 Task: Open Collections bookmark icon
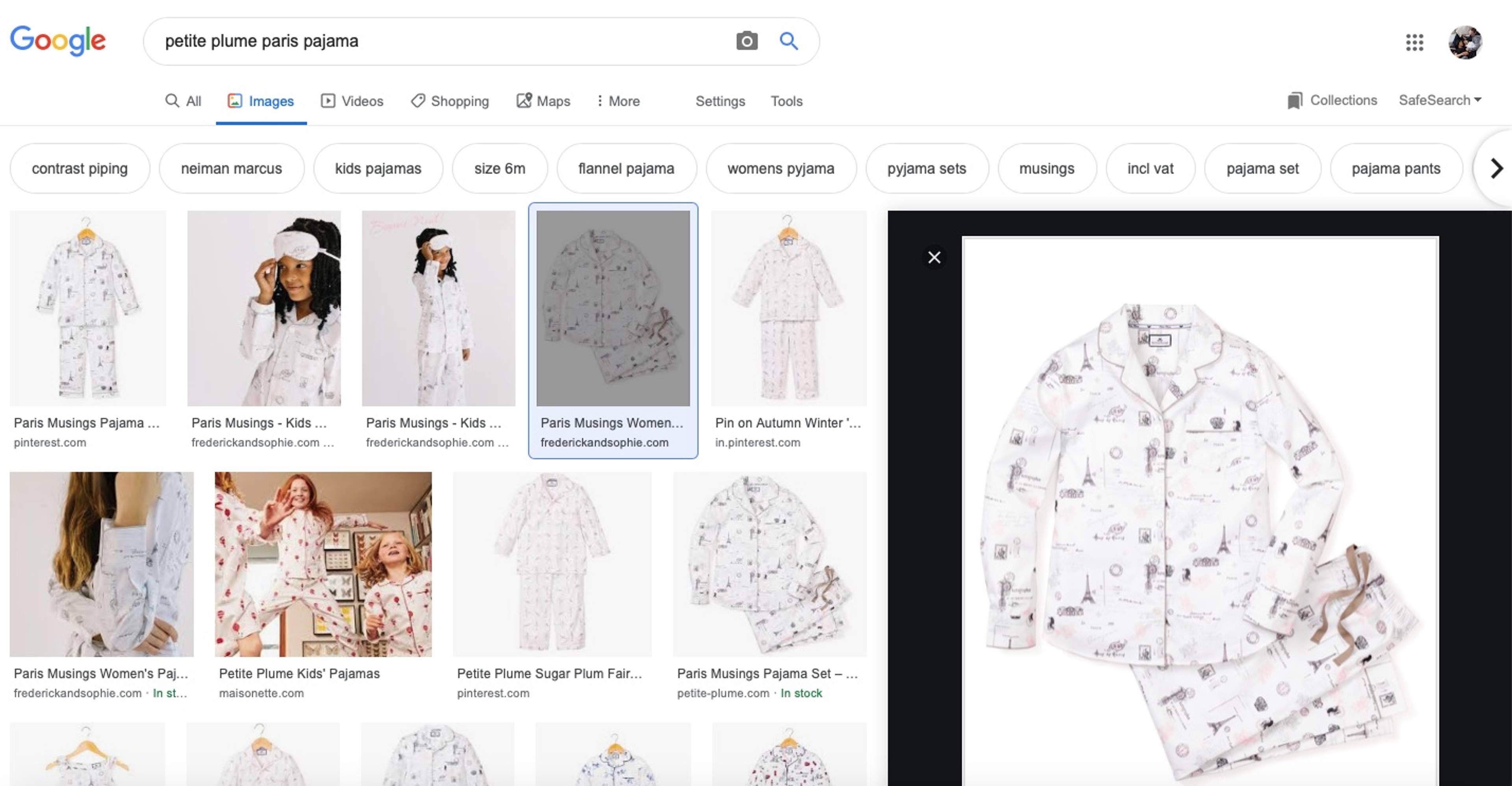pos(1294,101)
